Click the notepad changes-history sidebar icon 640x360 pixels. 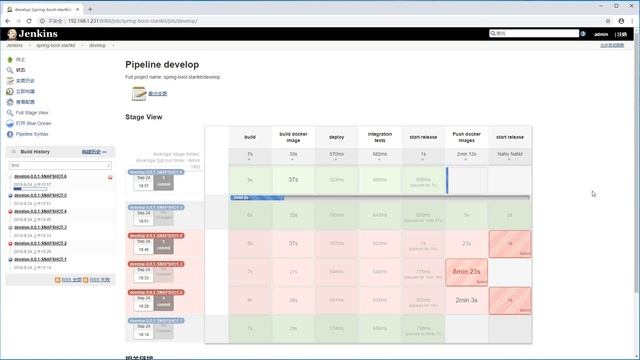click(x=10, y=81)
